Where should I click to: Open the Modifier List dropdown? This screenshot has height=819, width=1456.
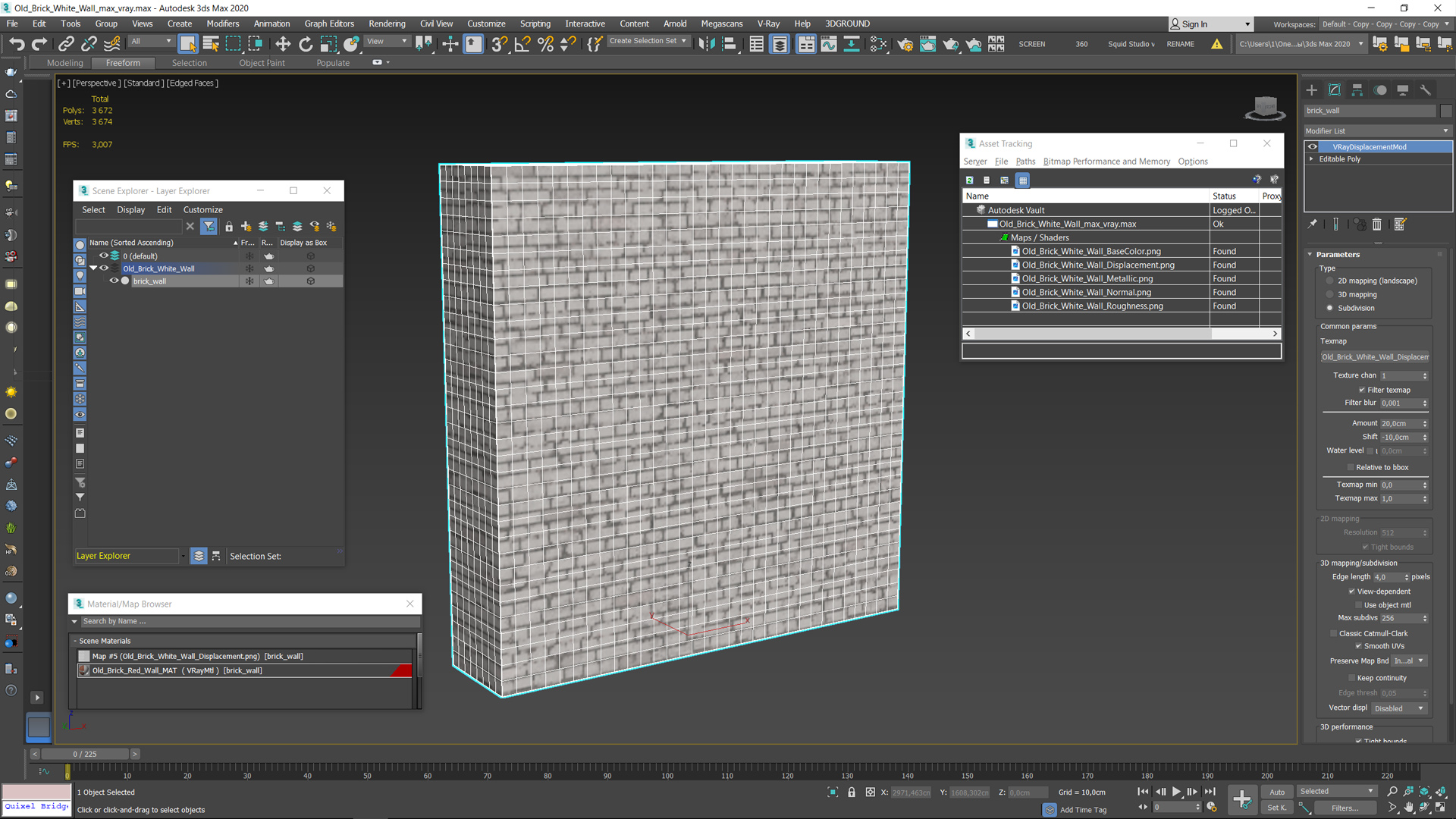[x=1377, y=130]
